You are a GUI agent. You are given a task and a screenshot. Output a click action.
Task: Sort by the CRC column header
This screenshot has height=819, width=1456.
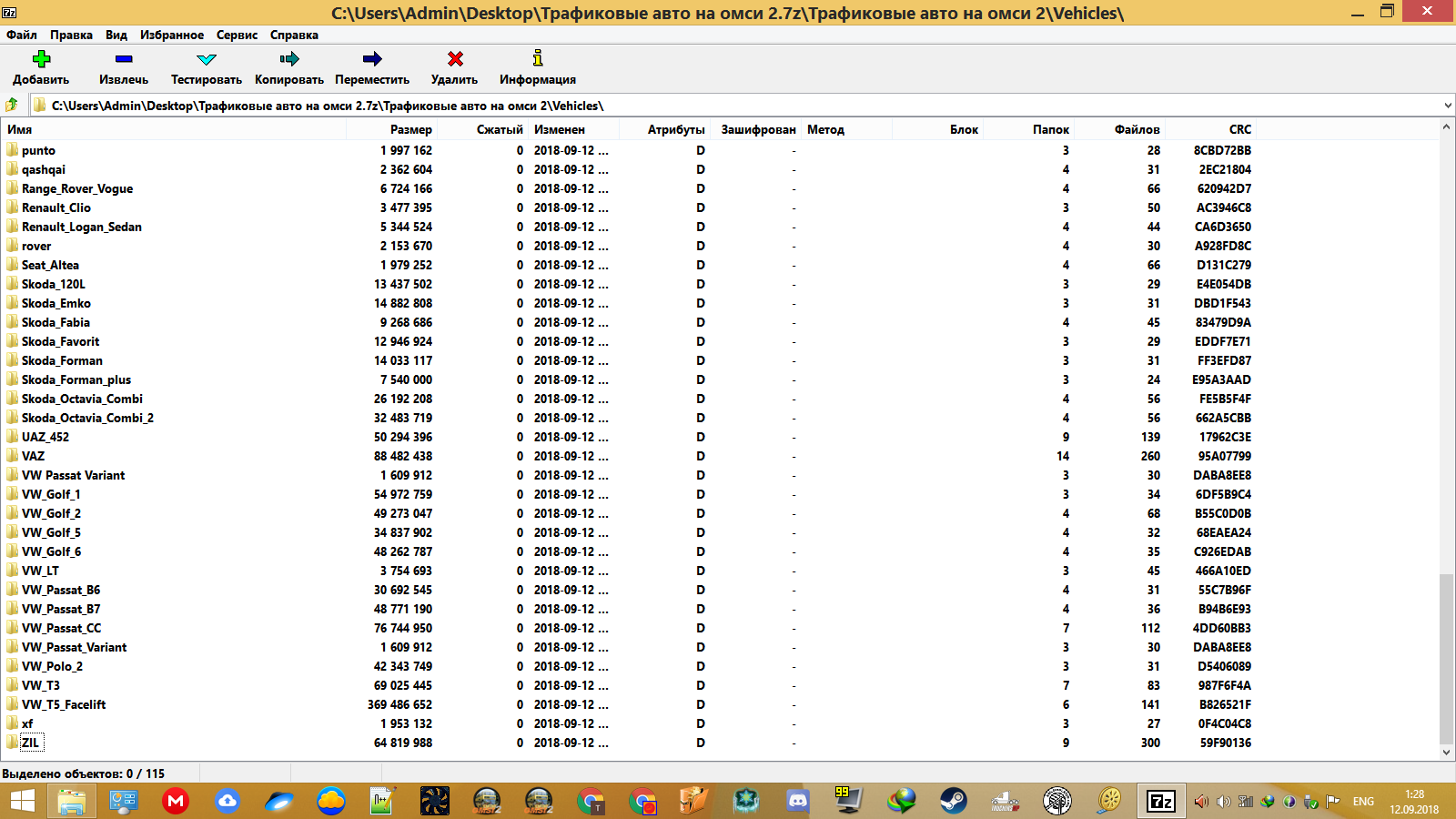coord(1210,129)
